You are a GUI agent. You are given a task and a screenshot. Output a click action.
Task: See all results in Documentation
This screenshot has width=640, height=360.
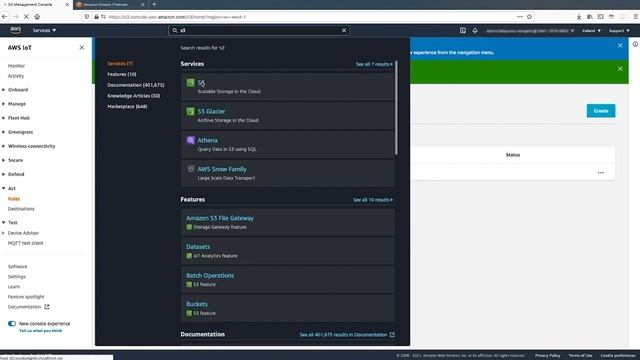347,335
